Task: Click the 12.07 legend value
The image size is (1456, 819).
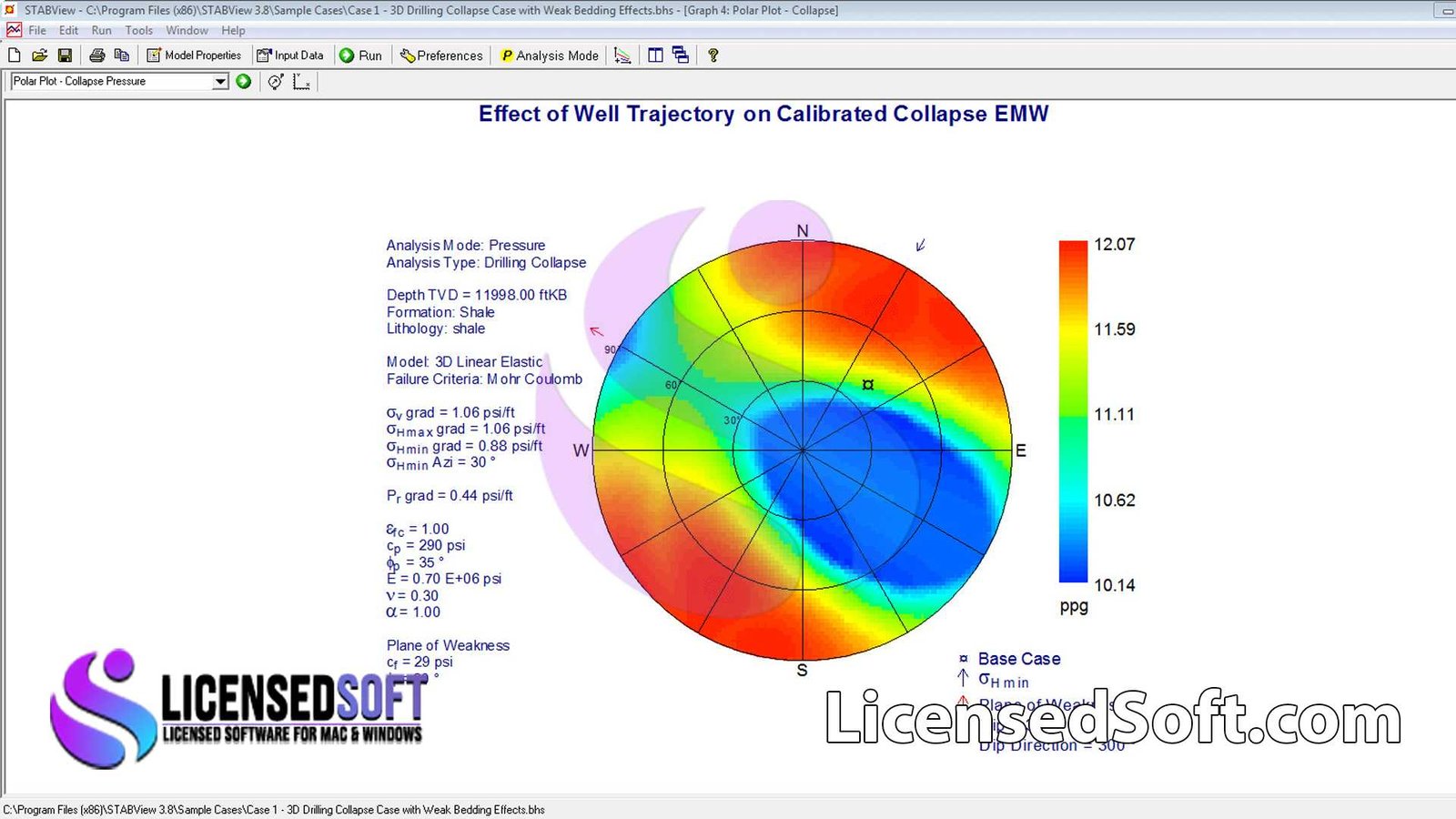Action: coord(1115,245)
